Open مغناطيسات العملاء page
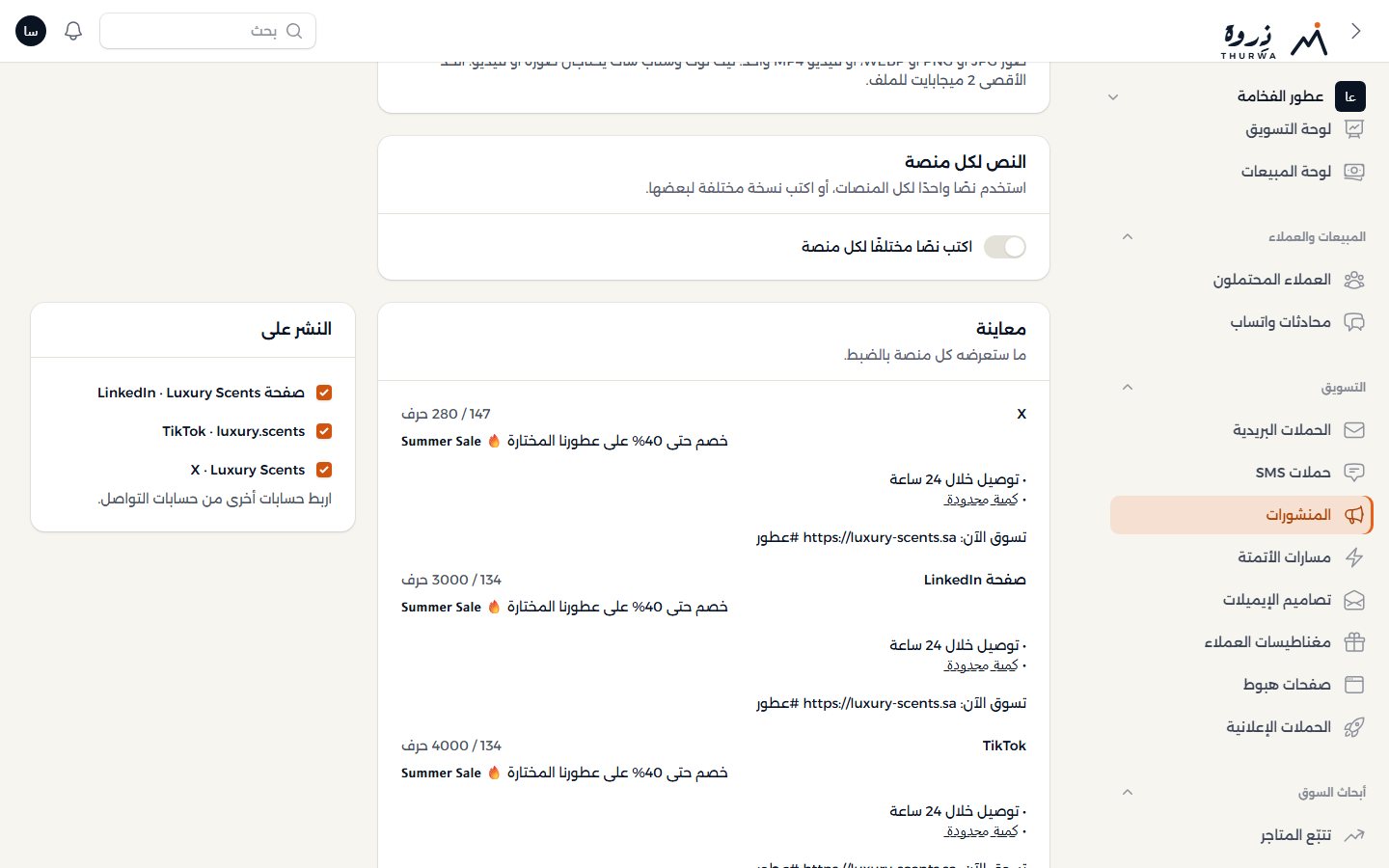This screenshot has width=1389, height=868. coord(1242,642)
